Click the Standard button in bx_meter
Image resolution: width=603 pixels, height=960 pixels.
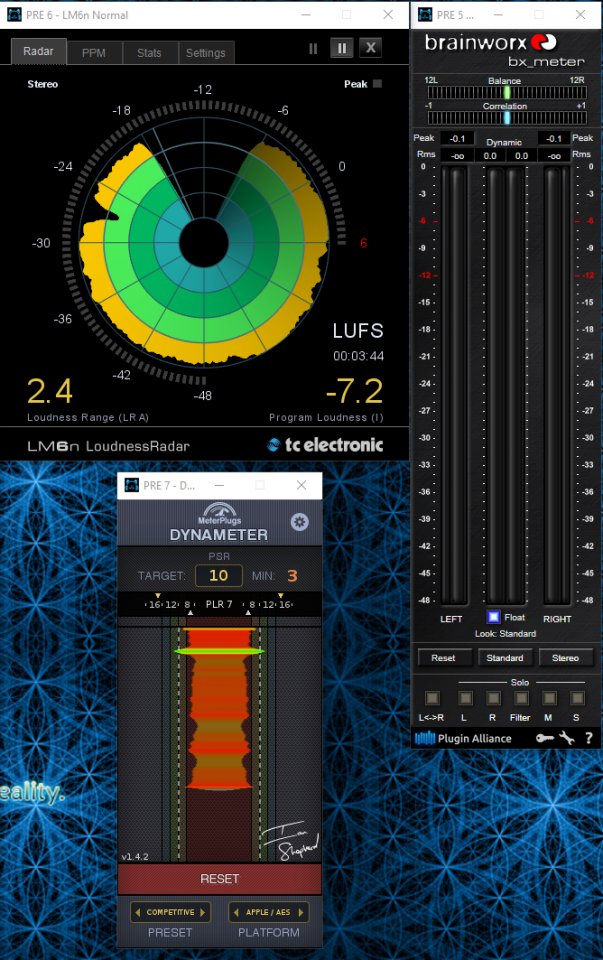point(504,658)
